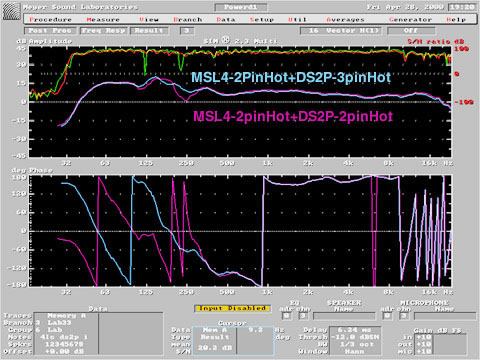The image size is (480, 360).
Task: Click the Microphone Name input field
Action: pos(445,315)
